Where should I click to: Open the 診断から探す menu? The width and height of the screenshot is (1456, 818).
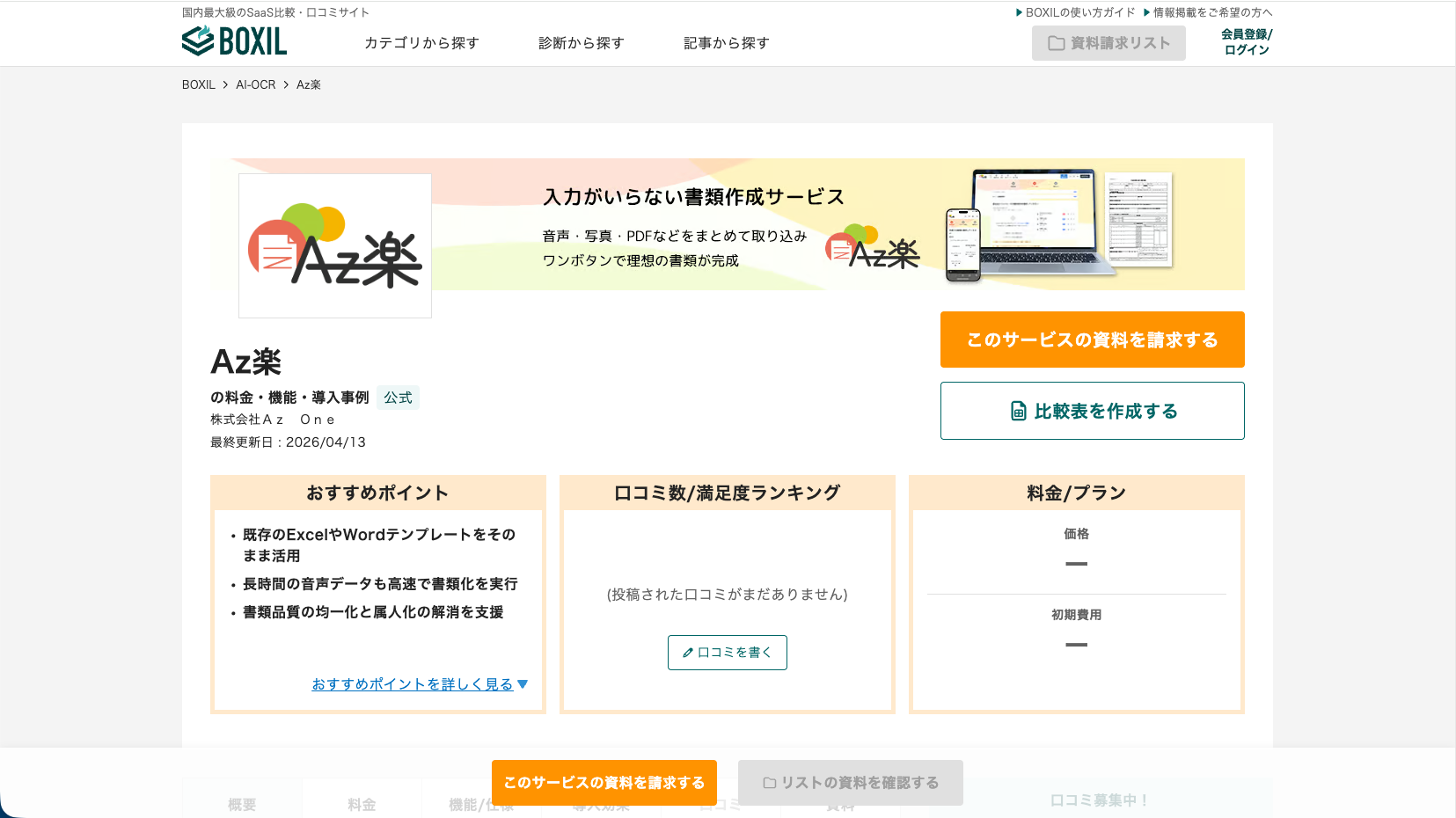point(581,42)
